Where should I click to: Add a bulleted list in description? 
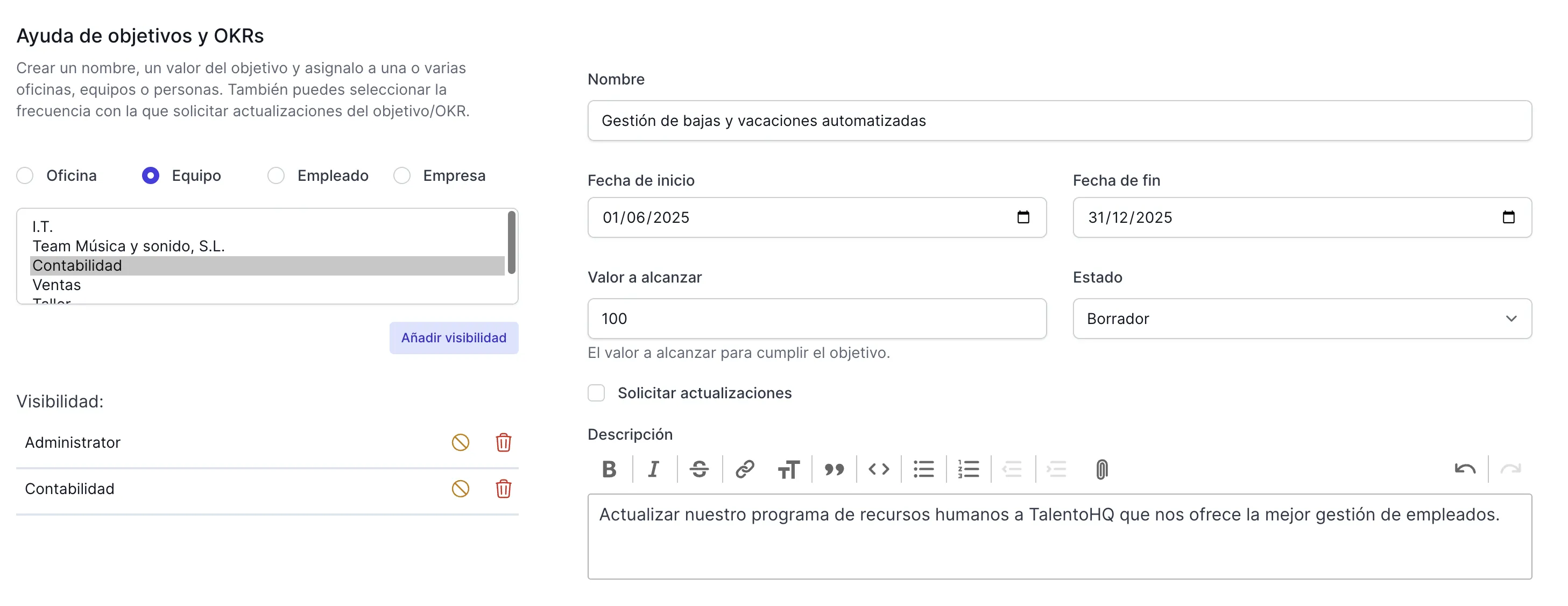pos(923,469)
